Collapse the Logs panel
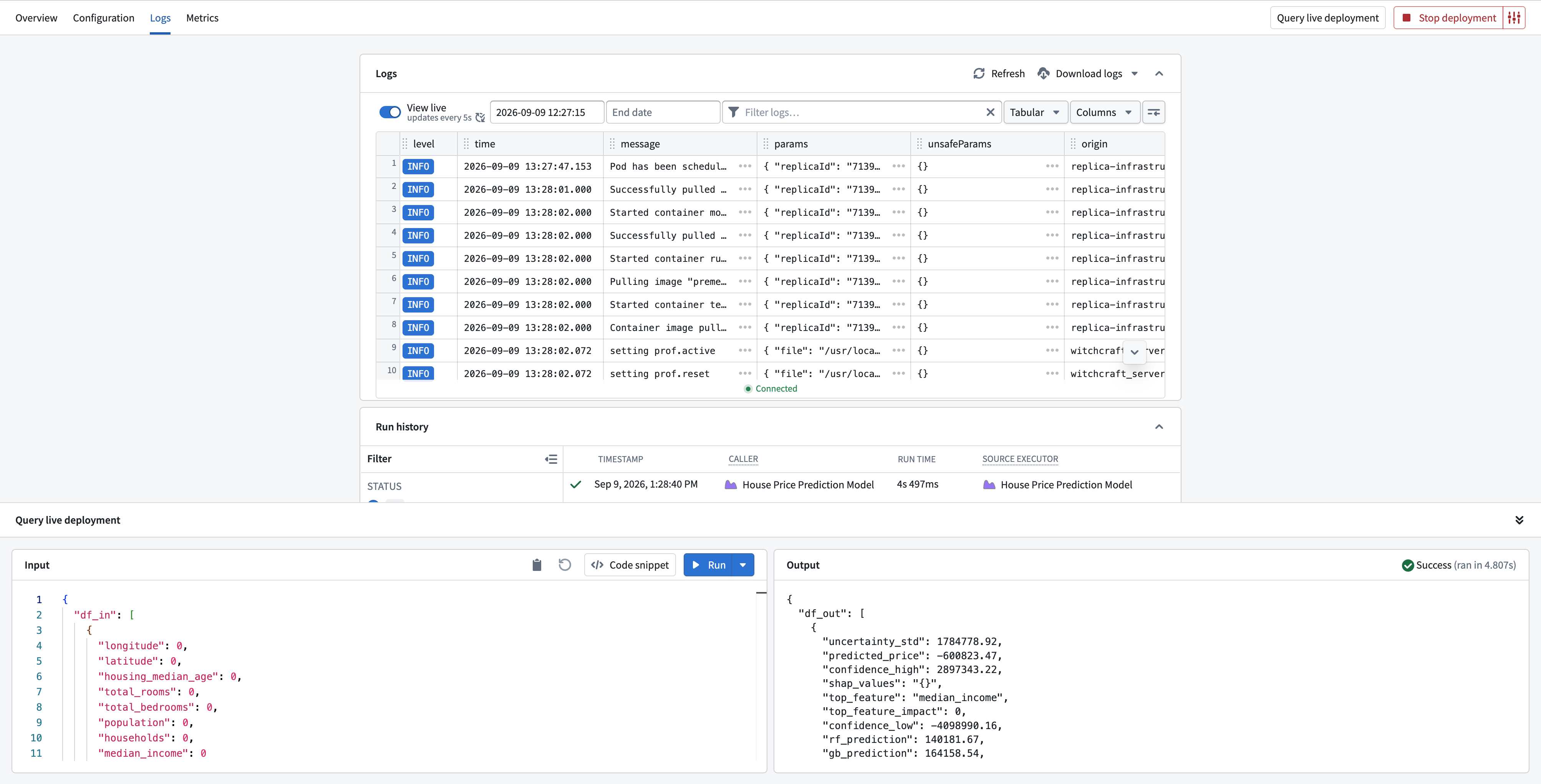1541x784 pixels. tap(1159, 74)
